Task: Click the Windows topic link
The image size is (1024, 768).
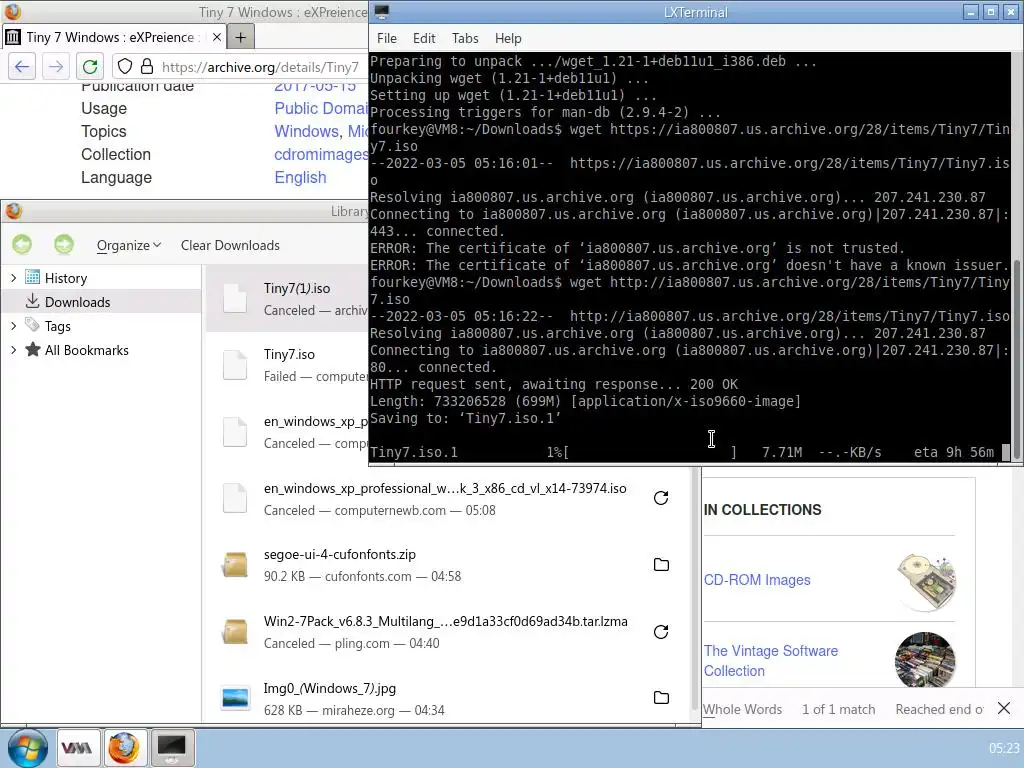Action: [x=306, y=131]
